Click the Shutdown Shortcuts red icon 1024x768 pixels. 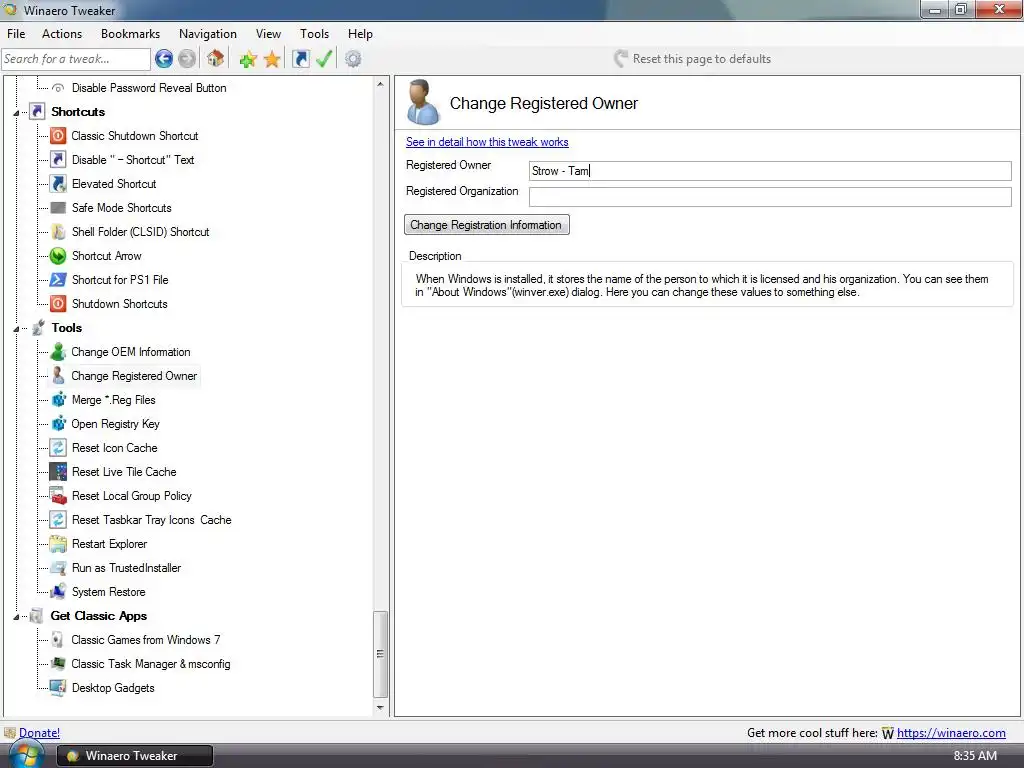pyautogui.click(x=58, y=304)
